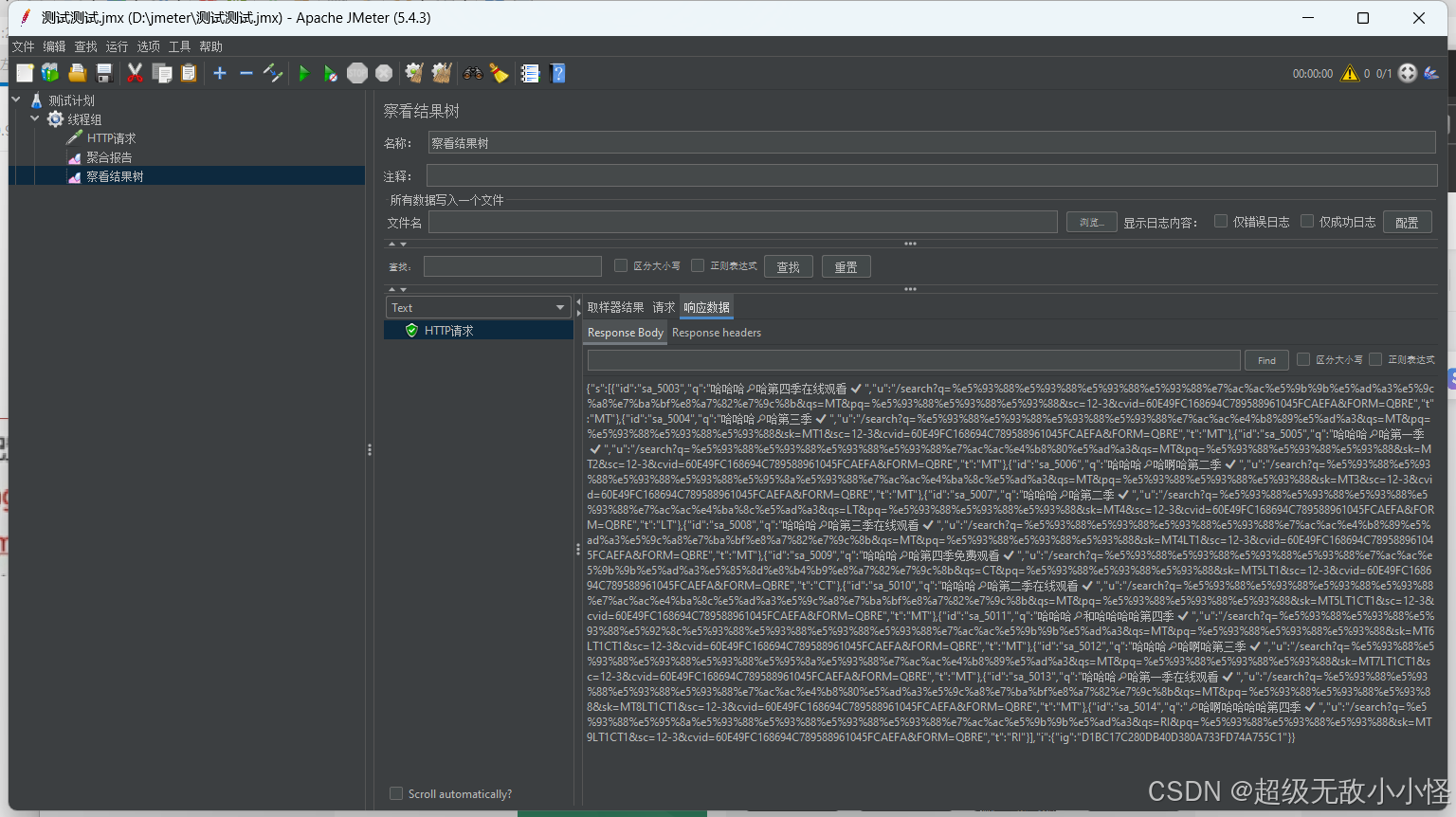Viewport: 1456px width, 817px height.
Task: Open the Text renderer dropdown
Action: pos(477,307)
